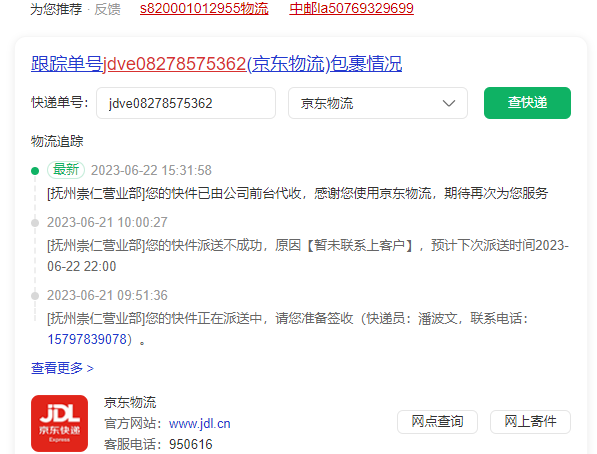597x454 pixels.
Task: Click the 为您推荐 label
Action: (x=56, y=9)
